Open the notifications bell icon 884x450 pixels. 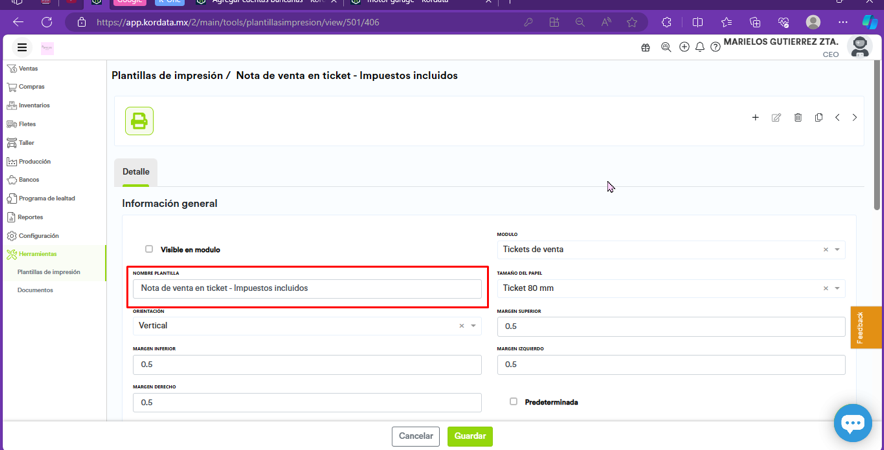click(x=700, y=47)
